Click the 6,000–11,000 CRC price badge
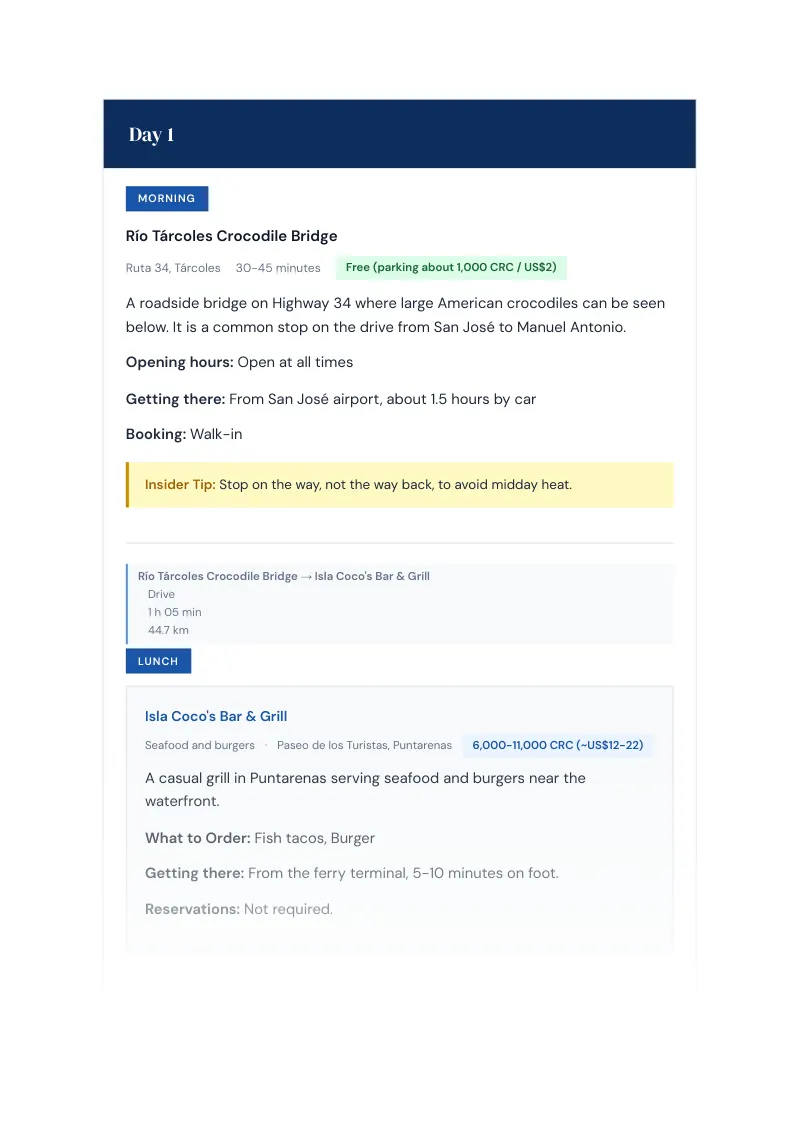 coord(557,745)
